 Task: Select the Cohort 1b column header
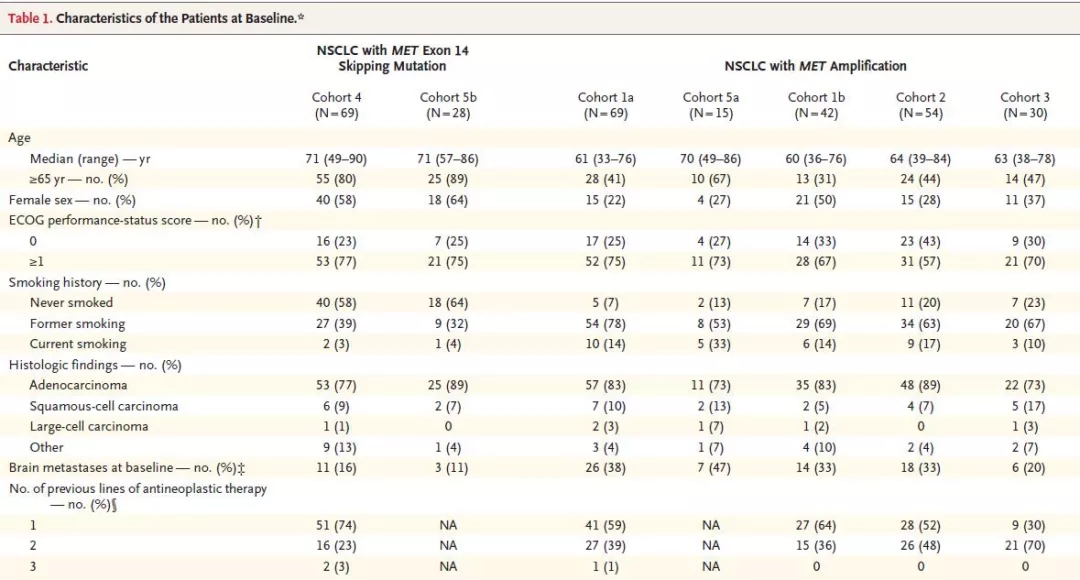(815, 105)
